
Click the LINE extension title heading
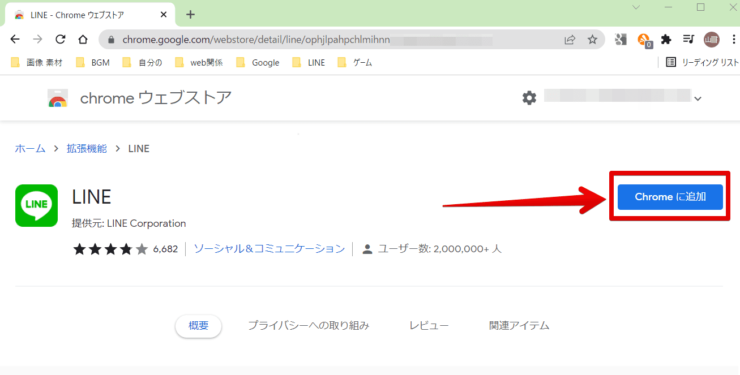[x=92, y=197]
